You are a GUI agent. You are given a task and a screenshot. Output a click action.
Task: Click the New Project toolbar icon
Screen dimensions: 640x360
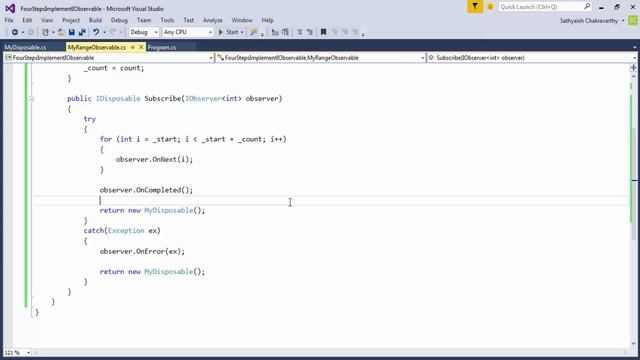coord(45,32)
